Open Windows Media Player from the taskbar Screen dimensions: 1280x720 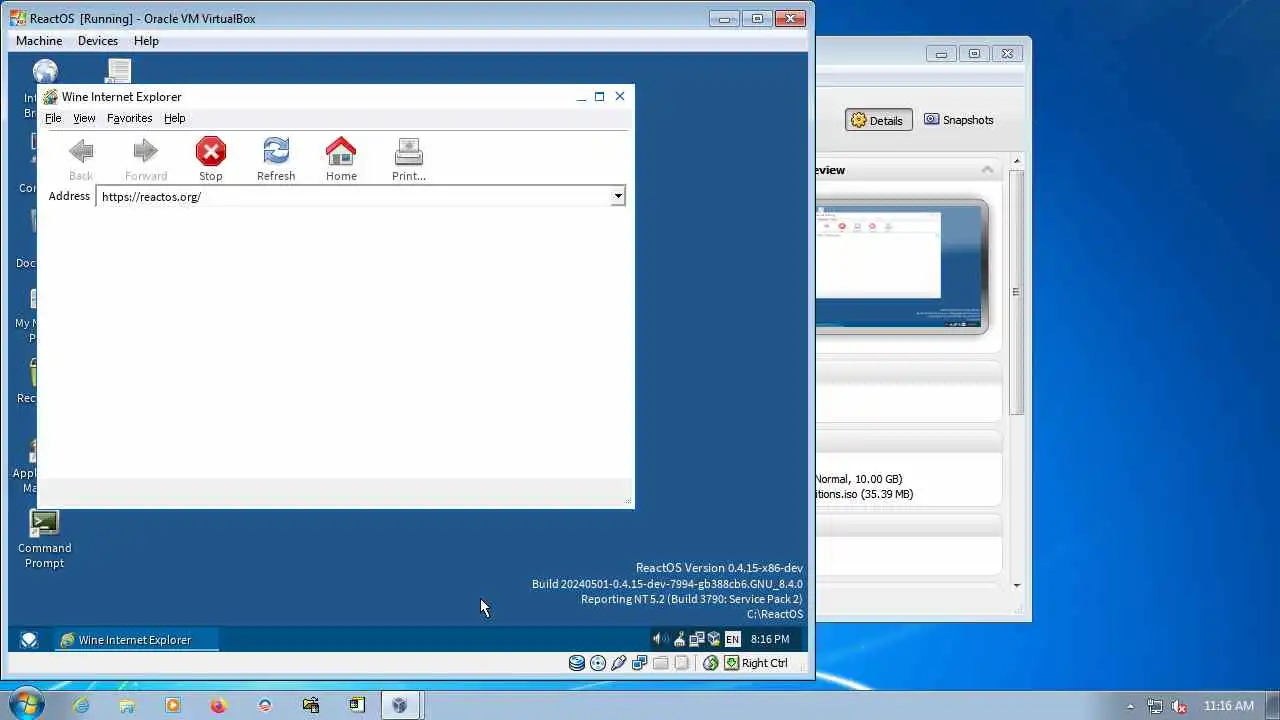[173, 705]
